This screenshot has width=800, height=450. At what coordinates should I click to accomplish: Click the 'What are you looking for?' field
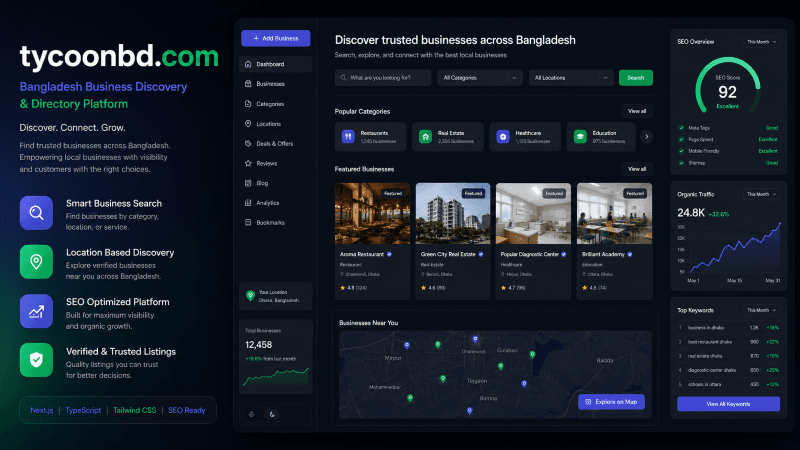pos(383,78)
